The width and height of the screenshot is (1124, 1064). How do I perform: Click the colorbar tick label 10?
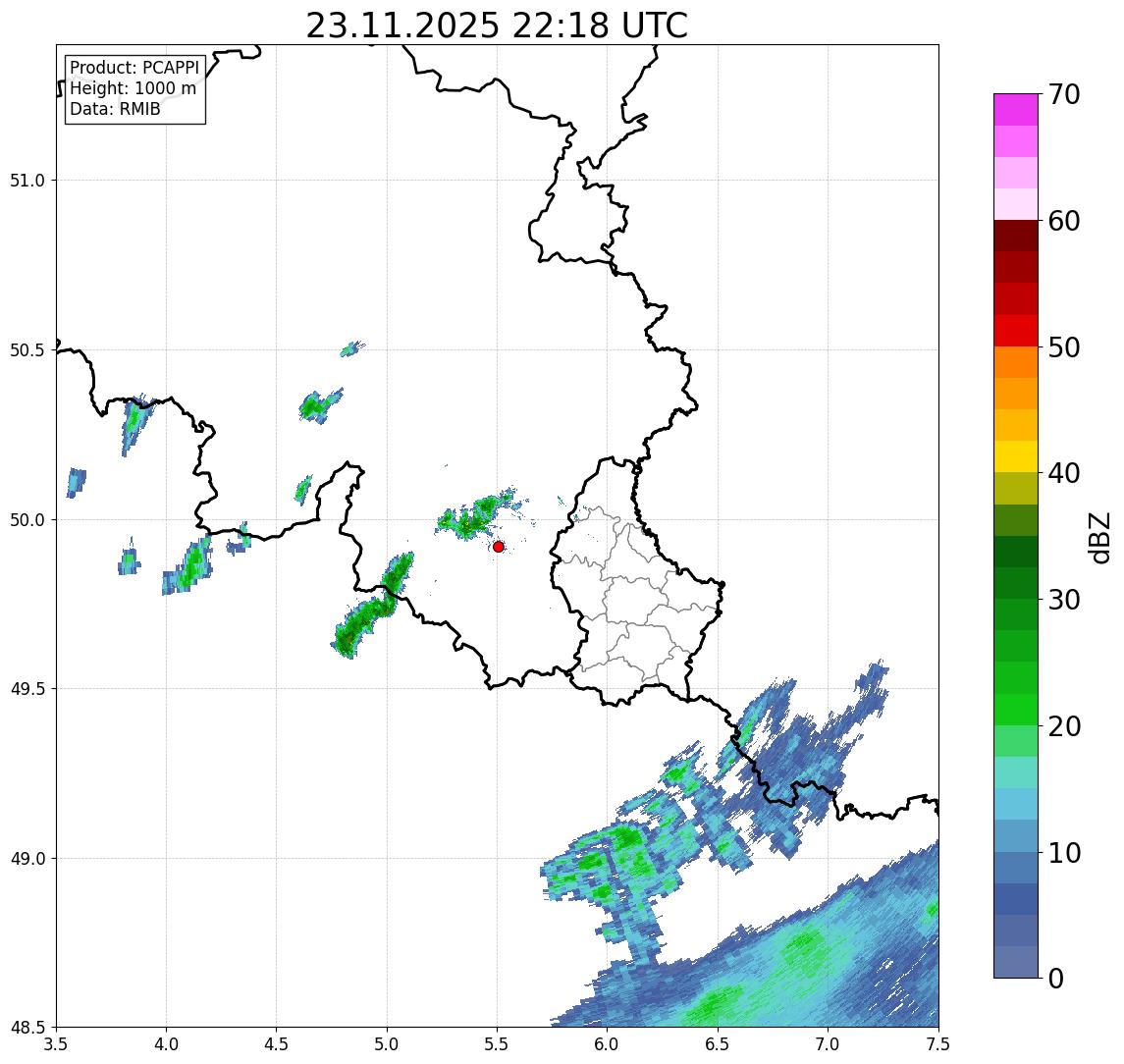pyautogui.click(x=1064, y=853)
